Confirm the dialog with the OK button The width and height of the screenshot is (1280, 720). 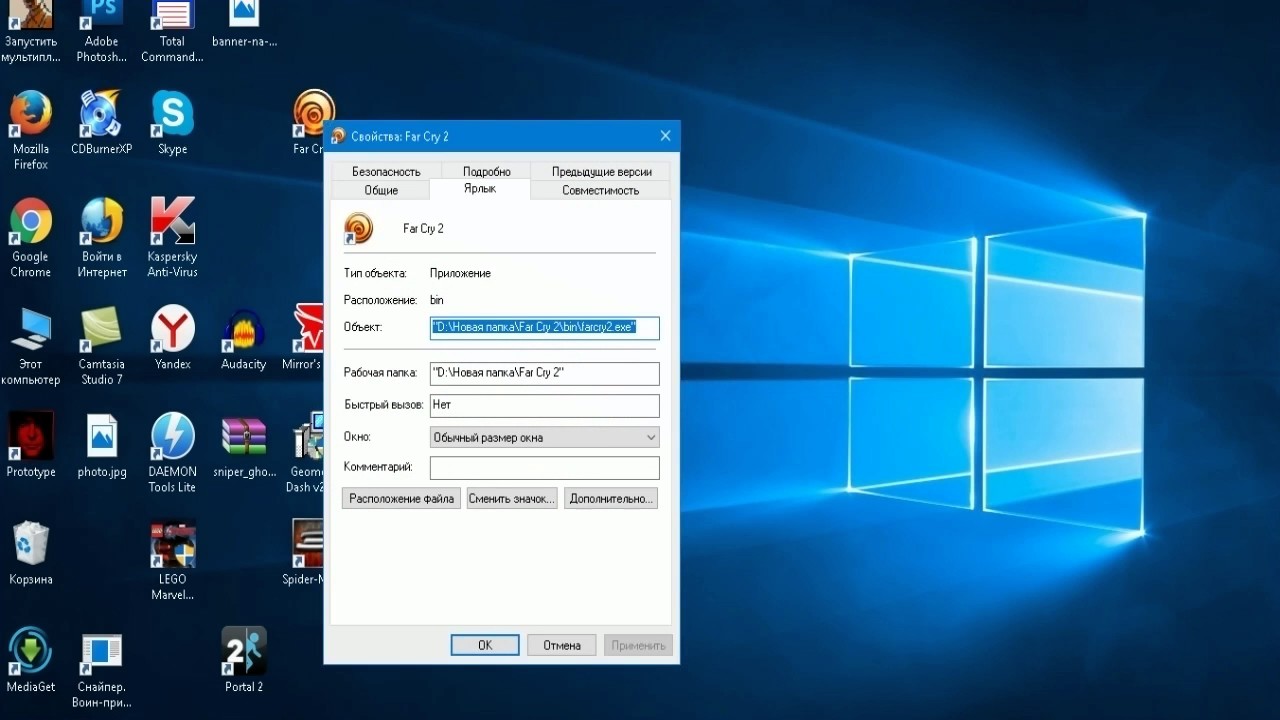point(485,645)
